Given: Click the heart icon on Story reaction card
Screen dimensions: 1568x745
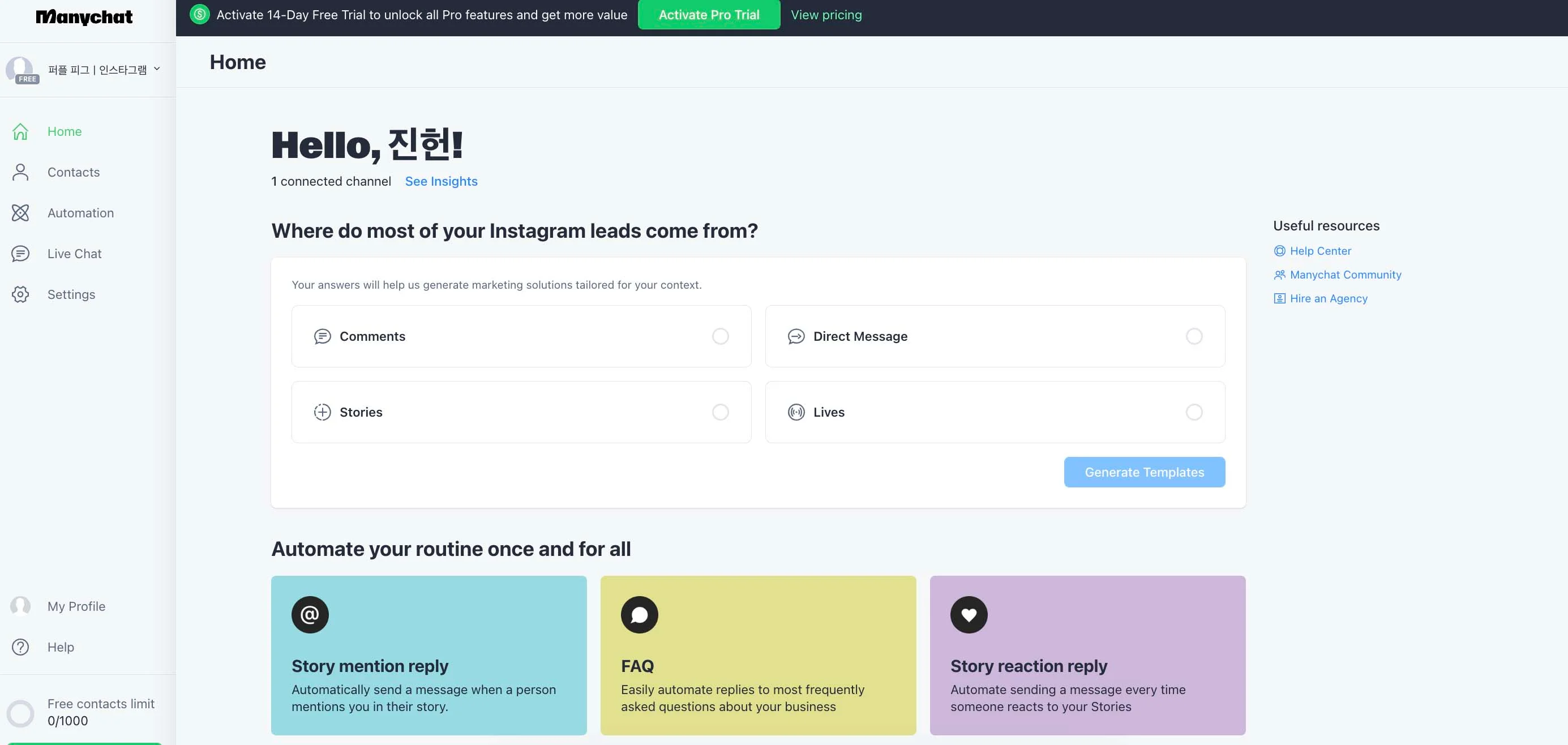Looking at the screenshot, I should pyautogui.click(x=969, y=615).
